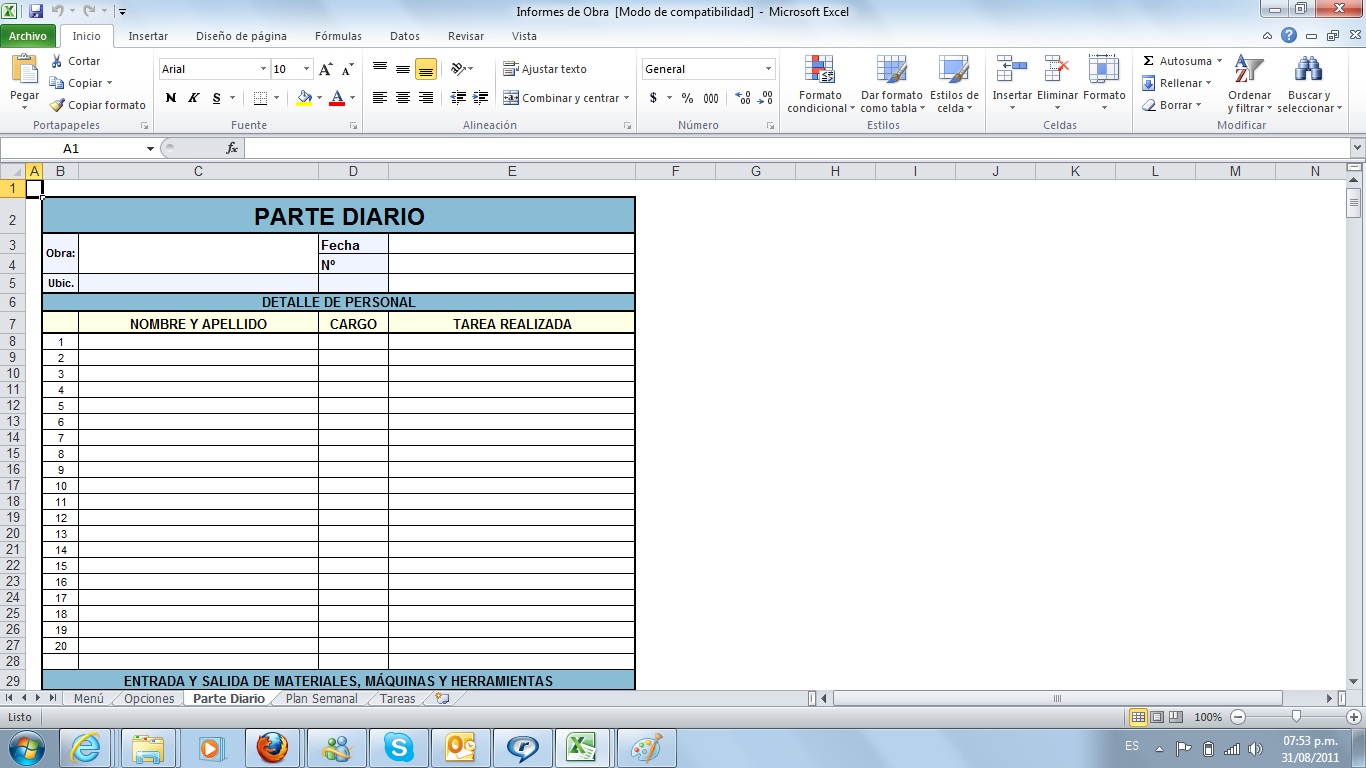Decrease decimal places
The height and width of the screenshot is (768, 1366).
[x=766, y=98]
